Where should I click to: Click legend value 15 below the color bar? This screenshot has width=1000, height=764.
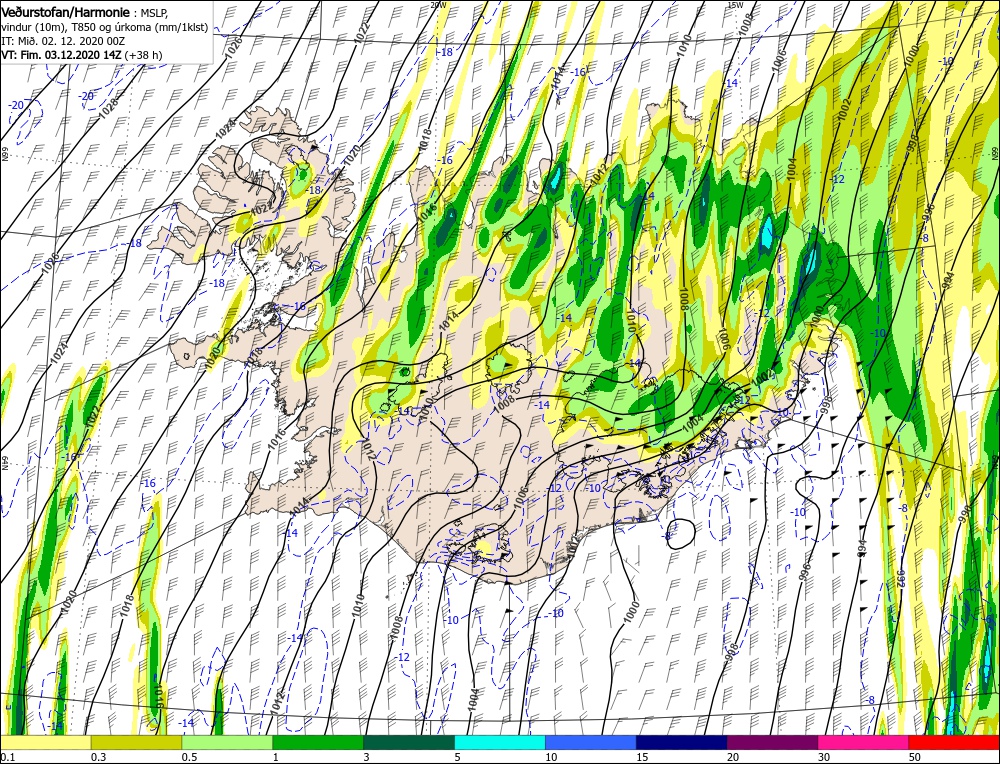click(x=642, y=757)
